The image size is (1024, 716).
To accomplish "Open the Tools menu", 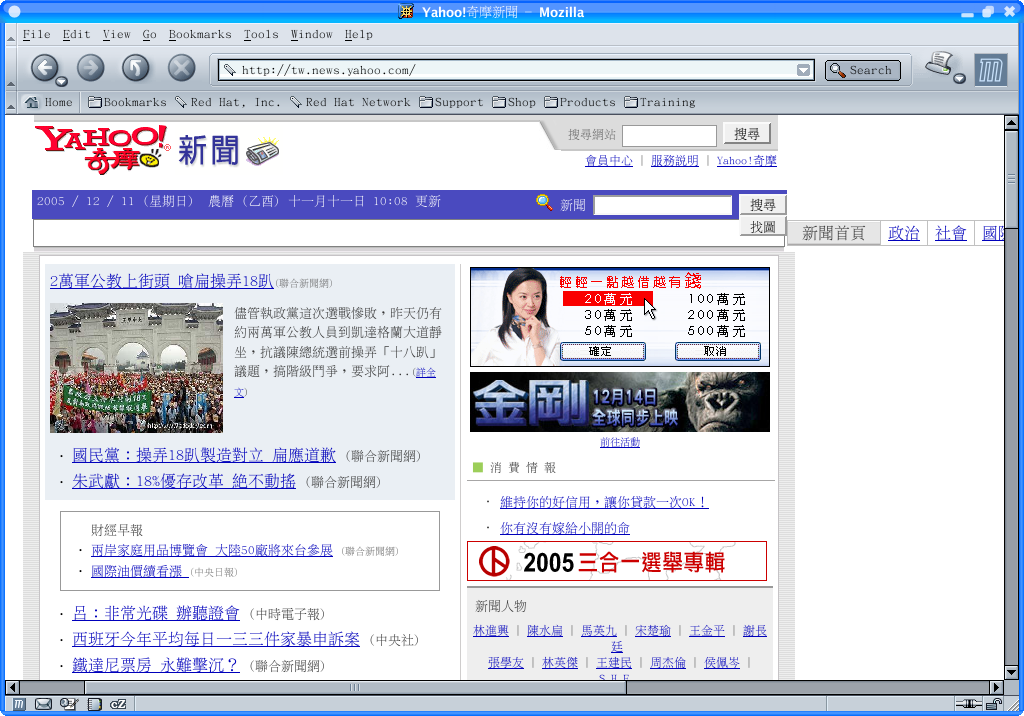I will point(261,34).
